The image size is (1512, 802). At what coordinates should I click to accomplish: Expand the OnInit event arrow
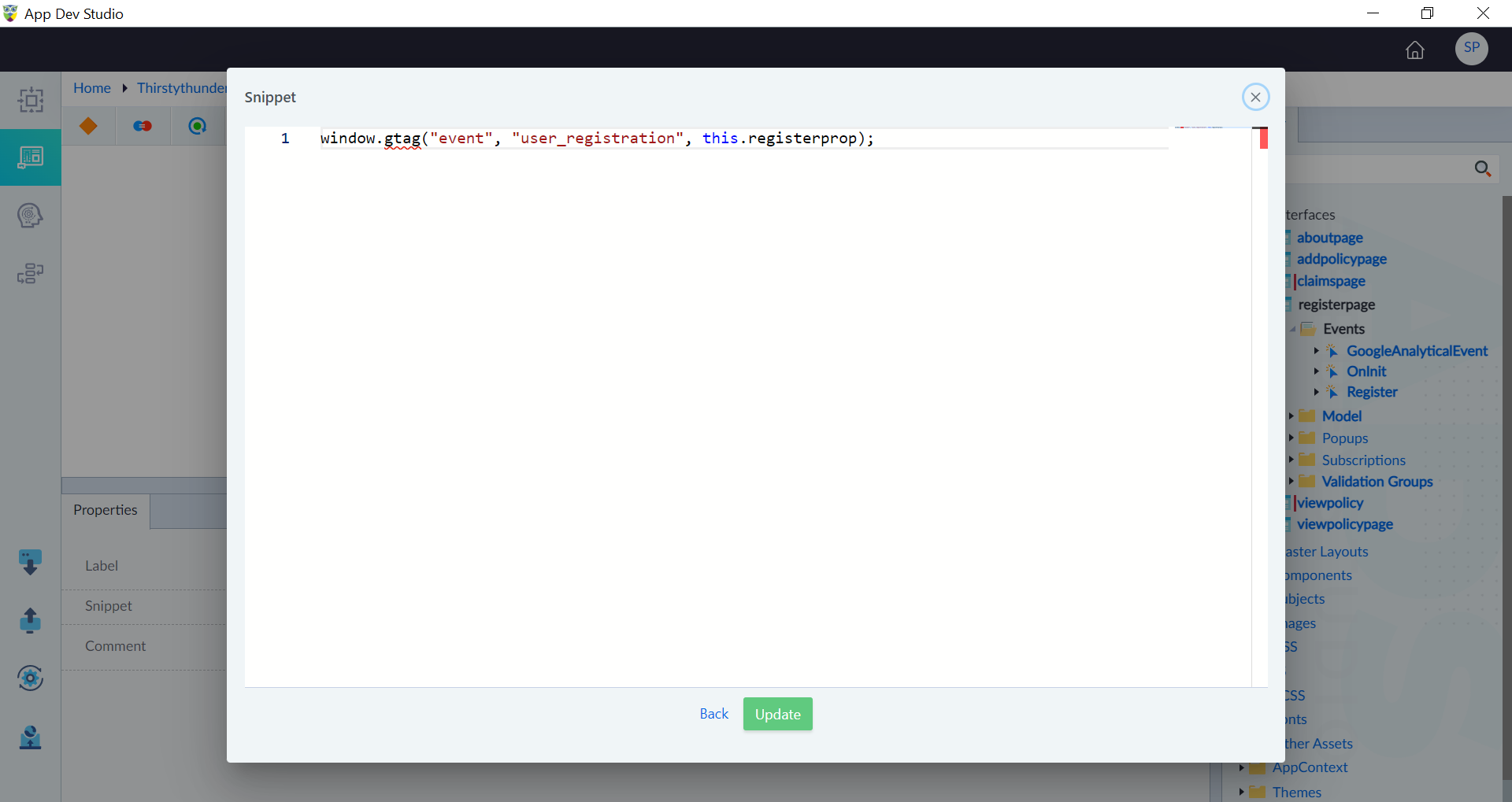(x=1316, y=371)
